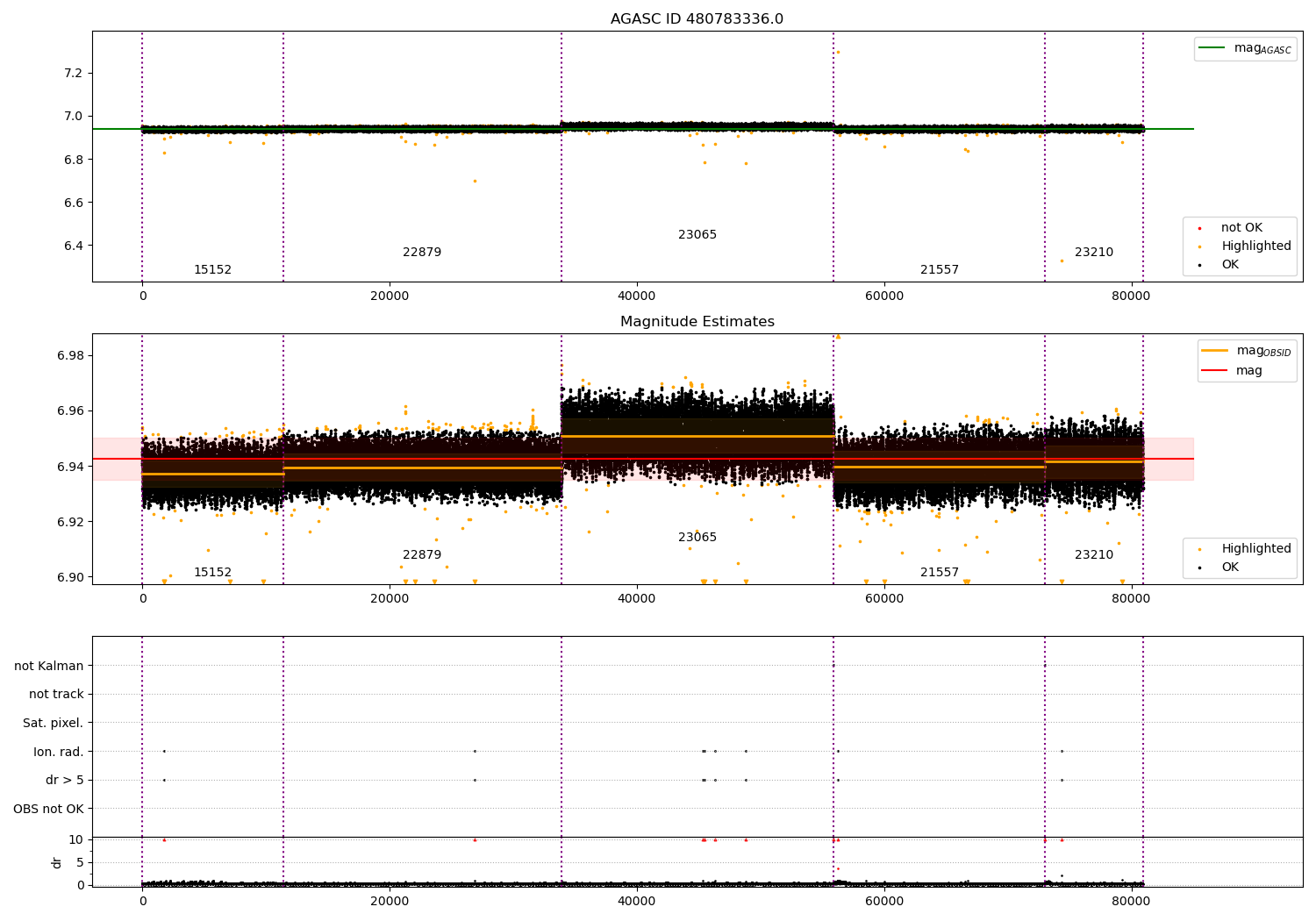Click the 'OBS not OK' row label
This screenshot has height=921, width=1316.
pos(49,810)
